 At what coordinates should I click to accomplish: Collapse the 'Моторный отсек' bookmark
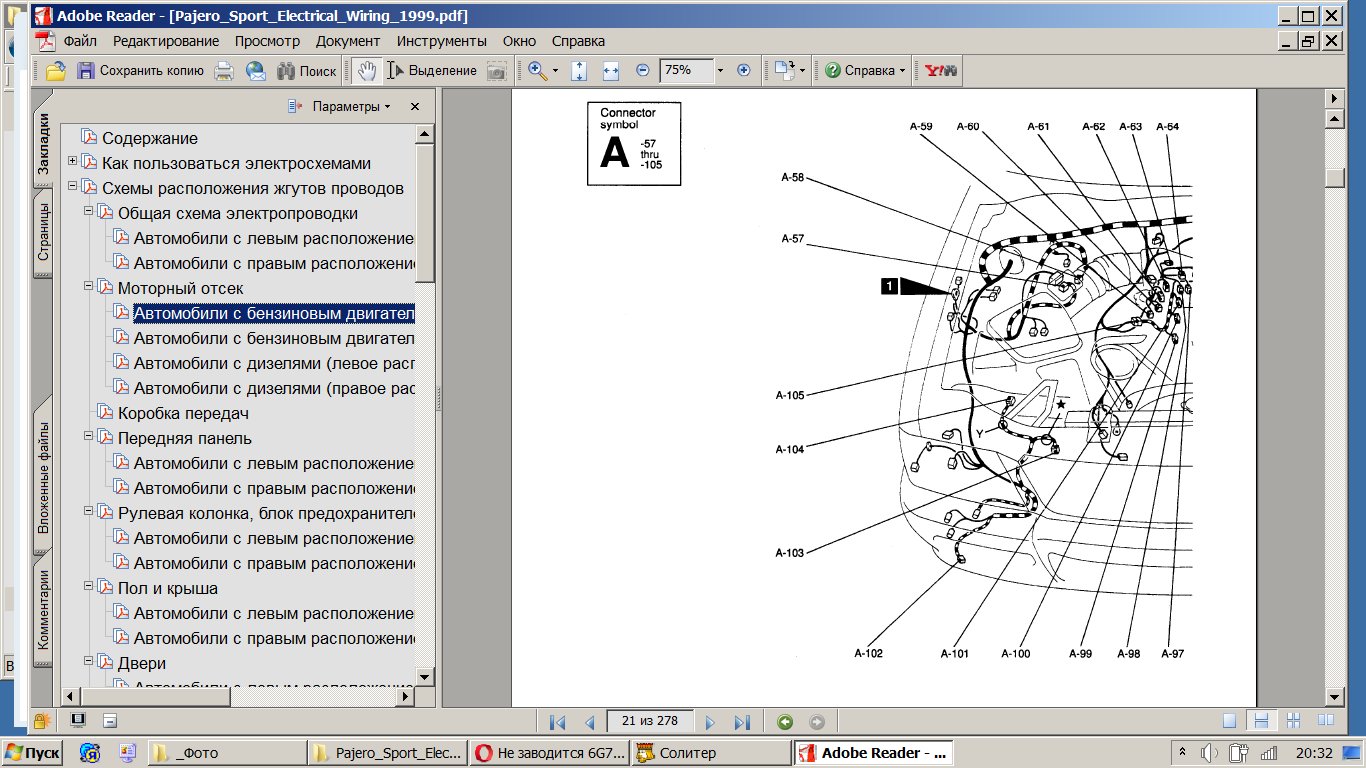pos(88,288)
